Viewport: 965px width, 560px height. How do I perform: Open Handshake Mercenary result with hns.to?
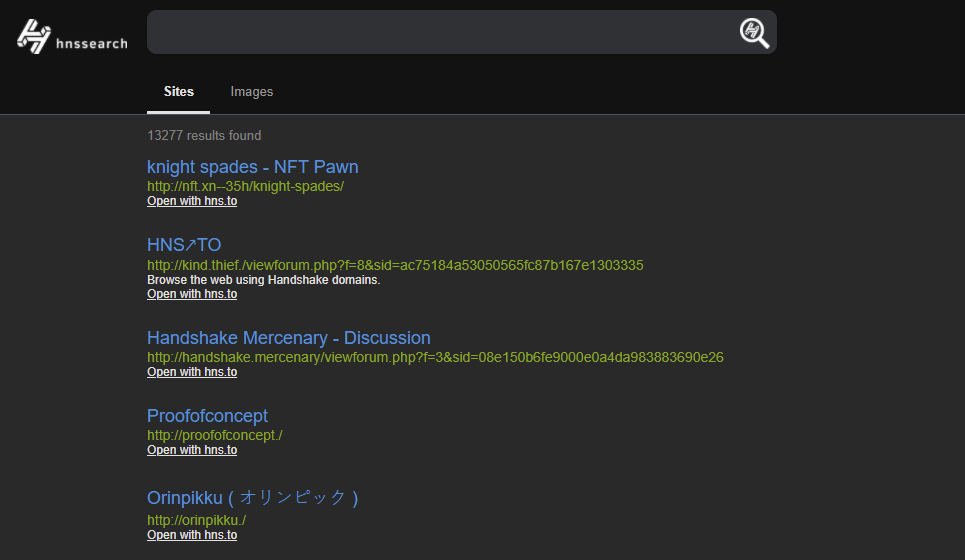[x=192, y=372]
